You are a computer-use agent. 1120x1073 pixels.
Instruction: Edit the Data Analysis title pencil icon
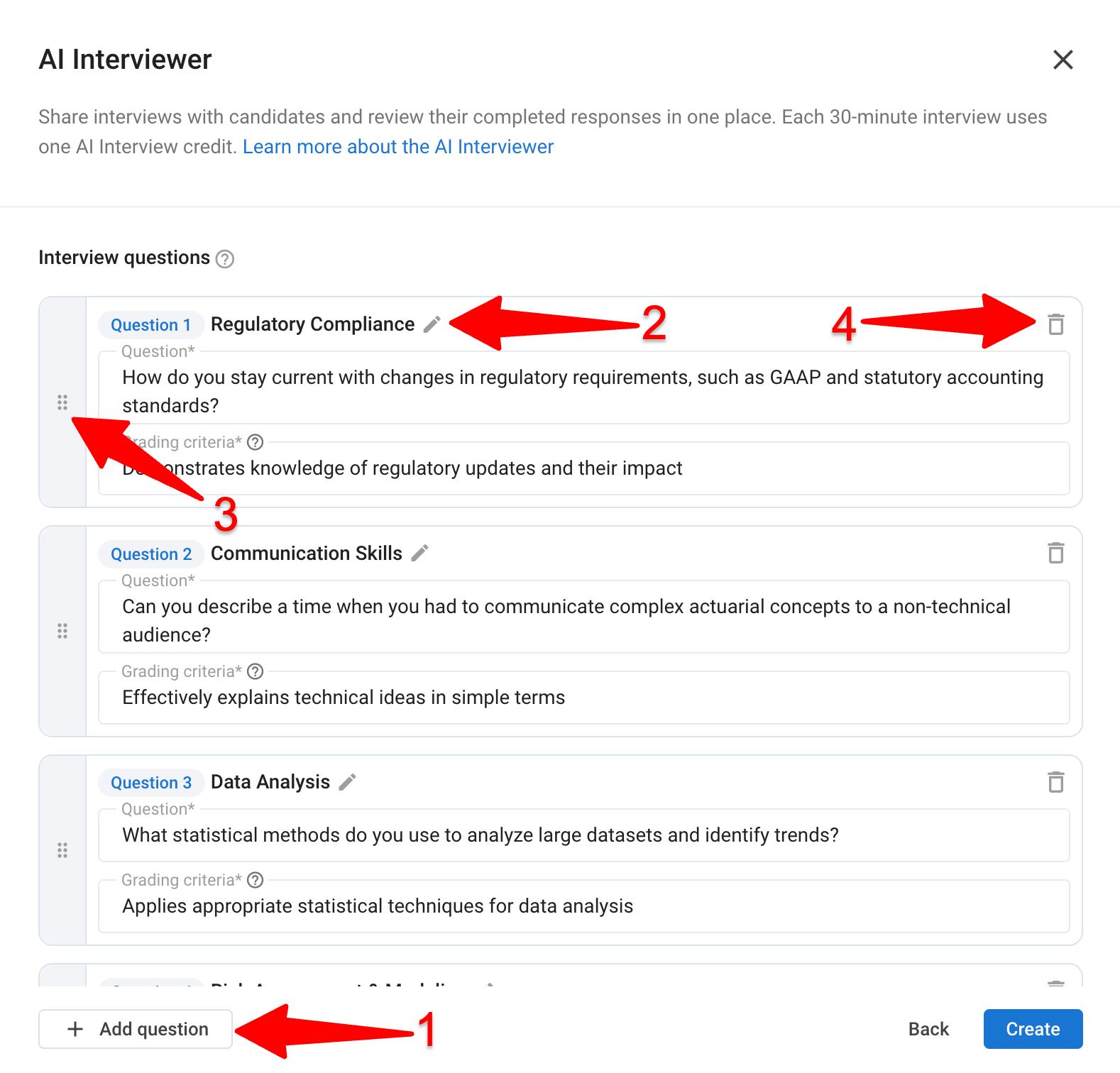tap(347, 782)
